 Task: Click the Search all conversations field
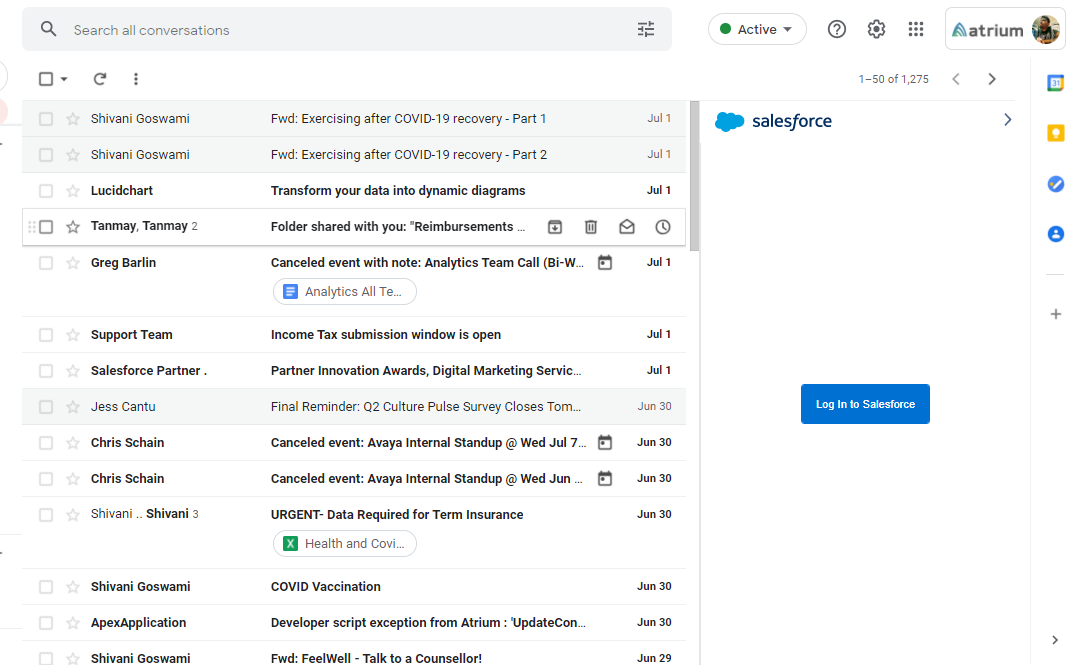click(x=340, y=30)
